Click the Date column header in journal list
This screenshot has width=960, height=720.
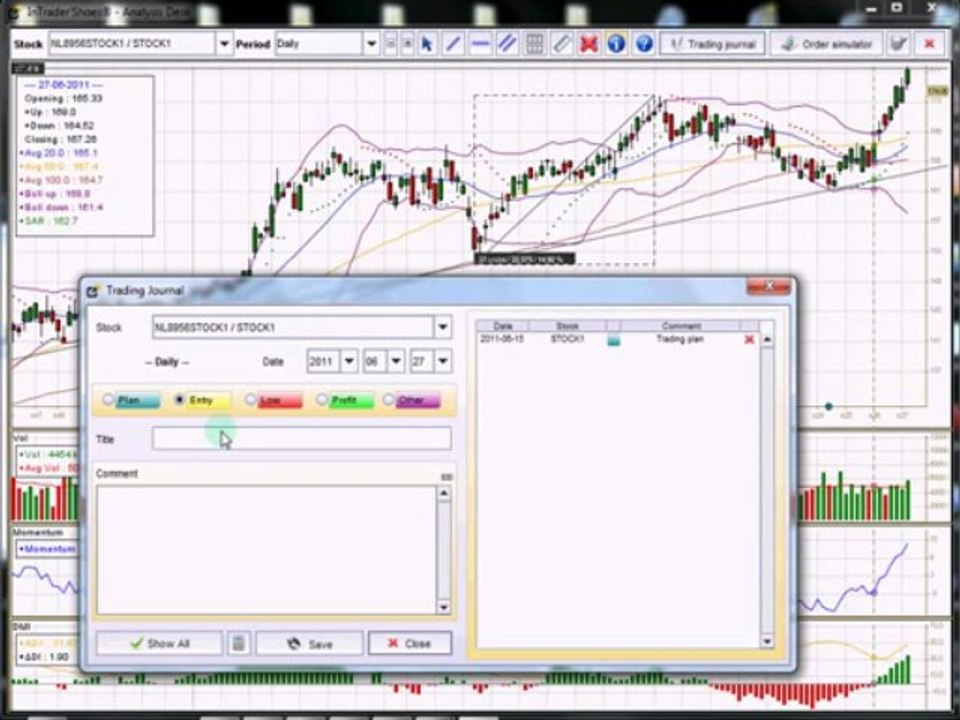(x=503, y=326)
